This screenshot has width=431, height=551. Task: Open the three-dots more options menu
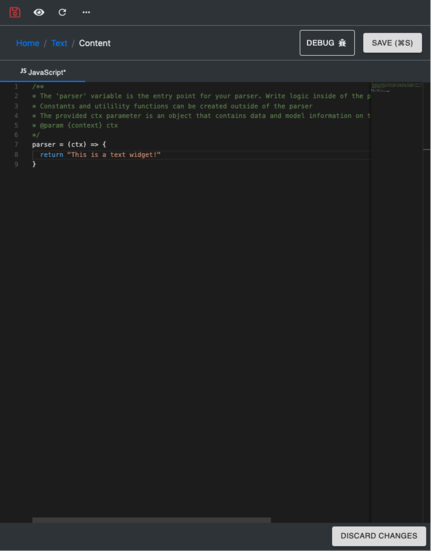(x=86, y=12)
